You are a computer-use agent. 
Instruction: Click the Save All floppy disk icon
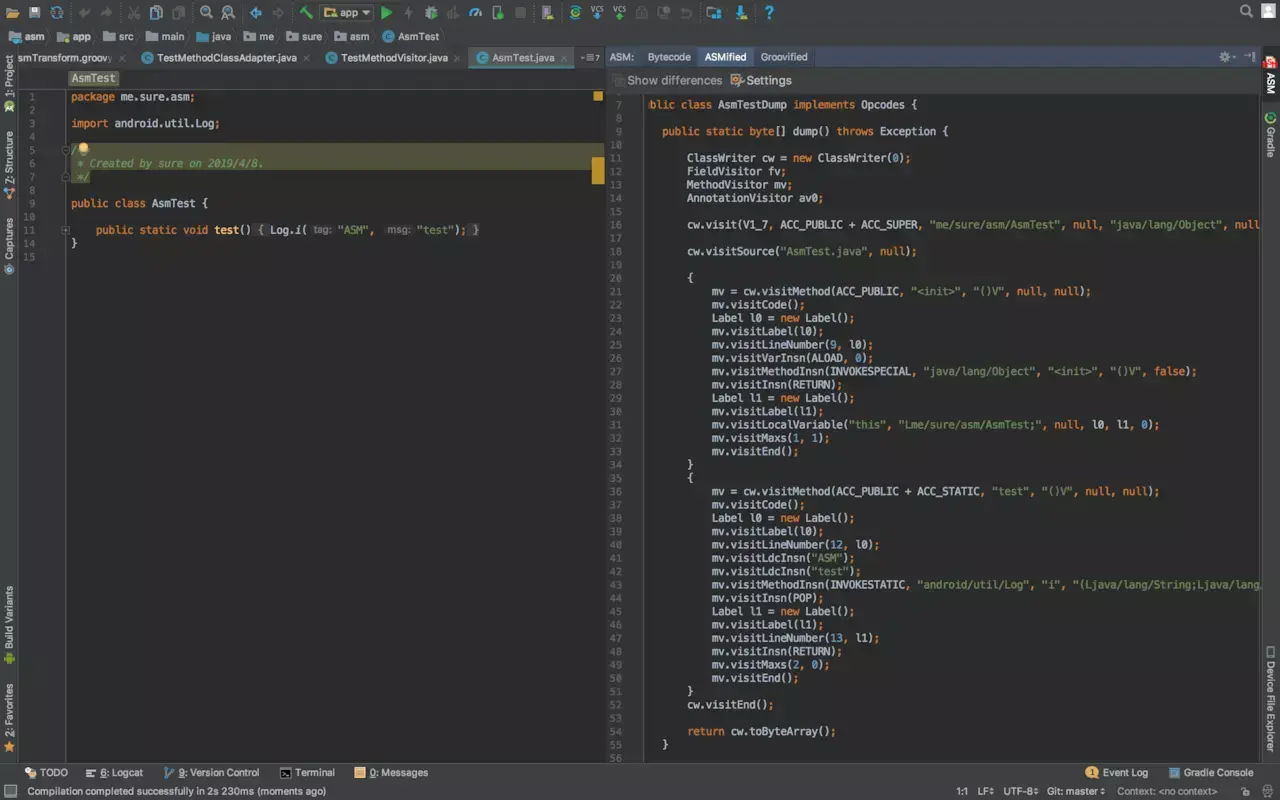[35, 13]
